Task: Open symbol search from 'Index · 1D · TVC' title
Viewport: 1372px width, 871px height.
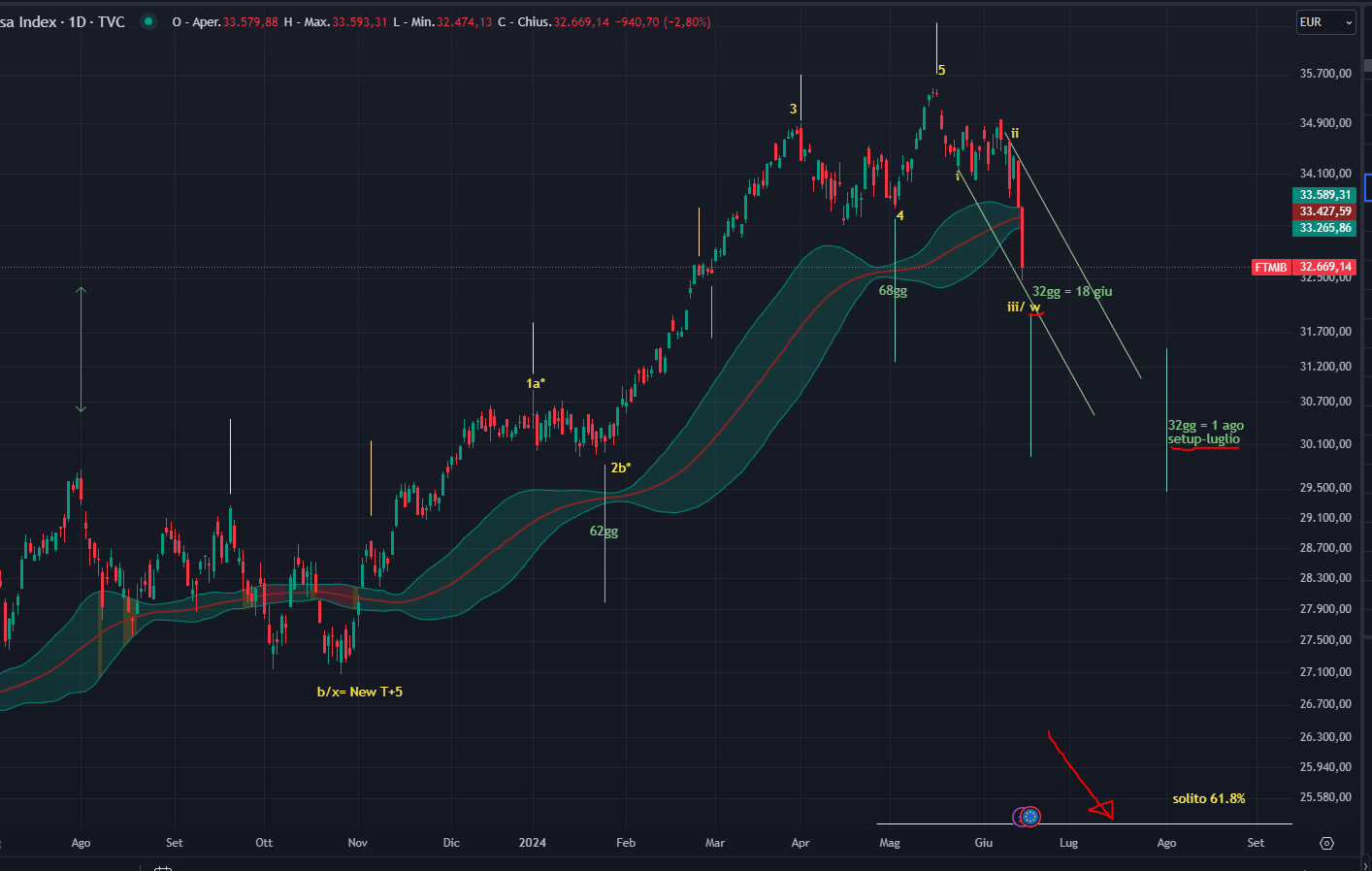Action: coord(63,21)
